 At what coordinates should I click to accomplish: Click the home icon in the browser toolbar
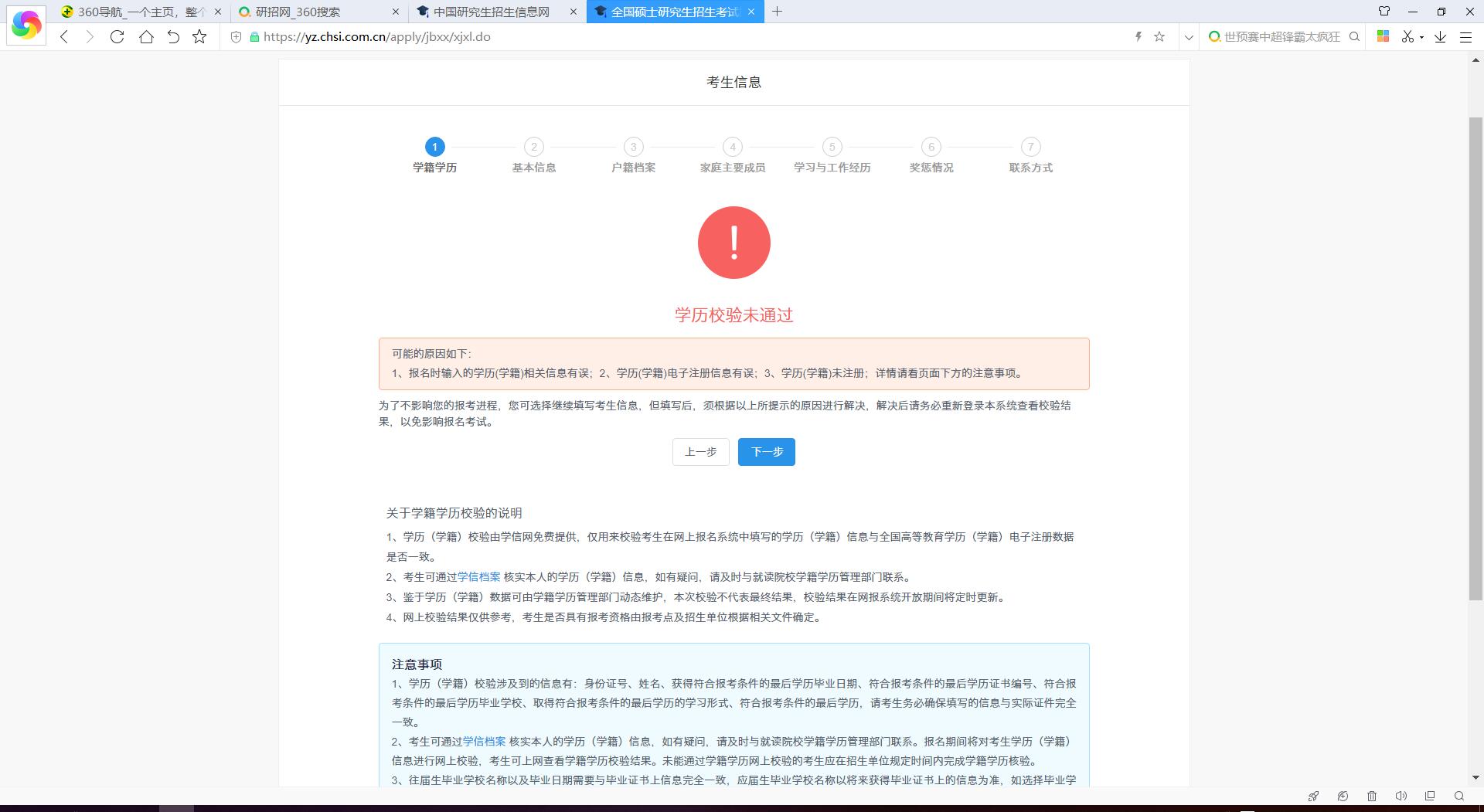(146, 37)
